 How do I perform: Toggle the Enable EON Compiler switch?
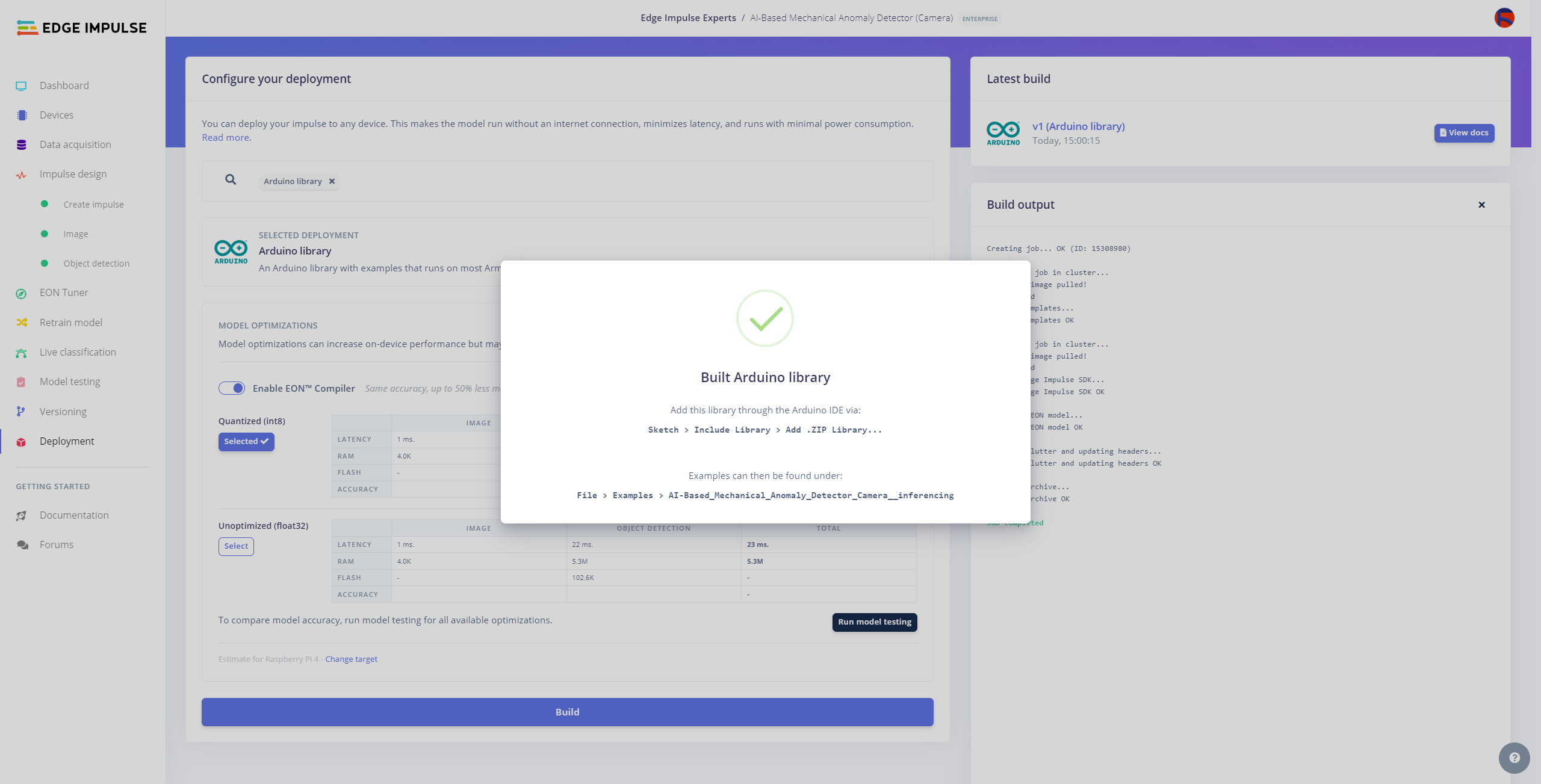pos(232,388)
